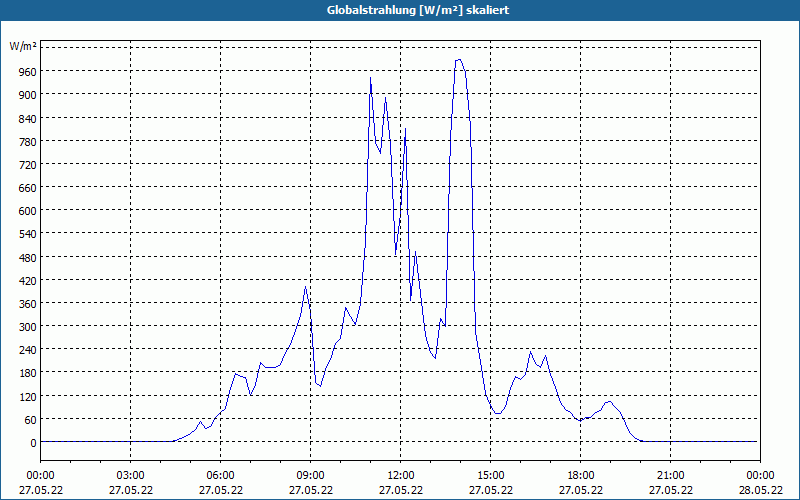Select the 15:00 time axis label

click(x=490, y=476)
